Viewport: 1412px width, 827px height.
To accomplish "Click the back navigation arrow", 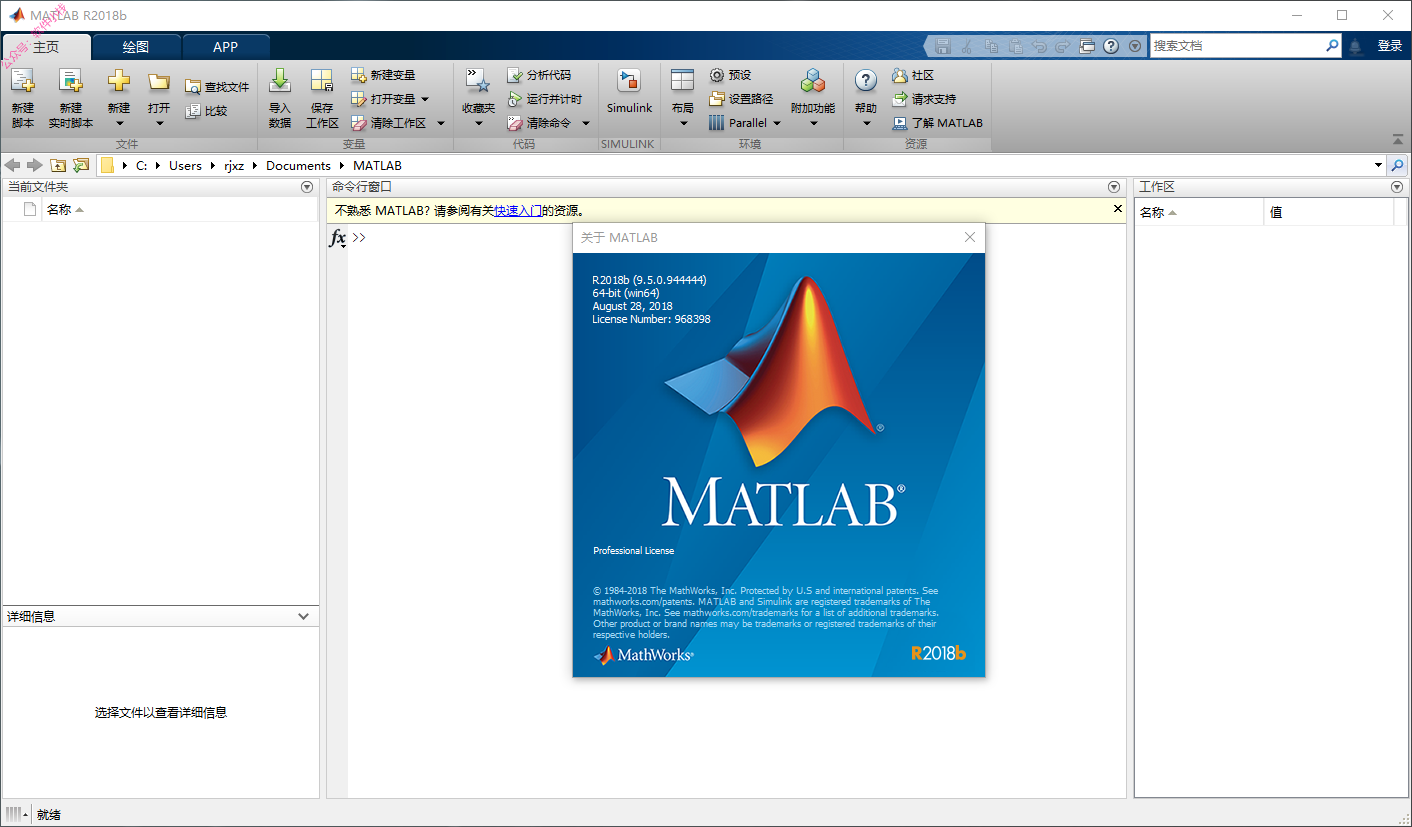I will (13, 165).
